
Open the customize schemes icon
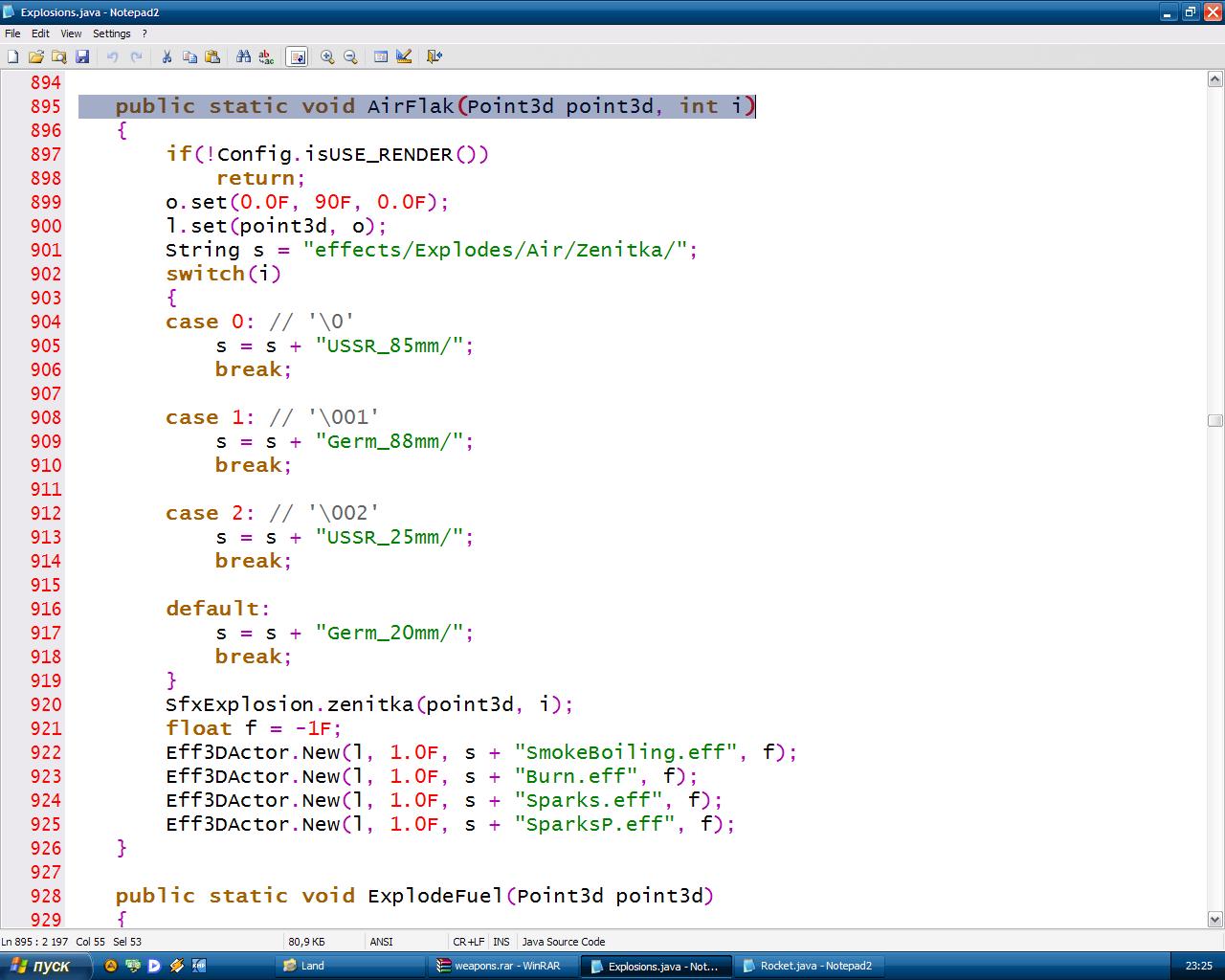pos(404,56)
